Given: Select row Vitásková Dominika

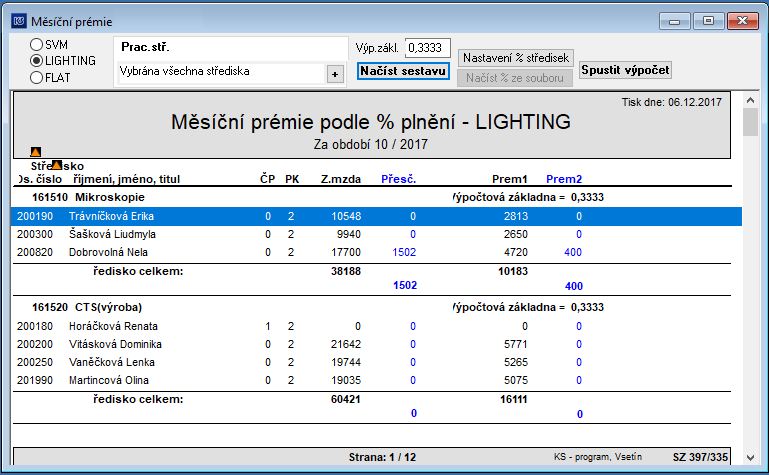Looking at the screenshot, I should point(376,345).
